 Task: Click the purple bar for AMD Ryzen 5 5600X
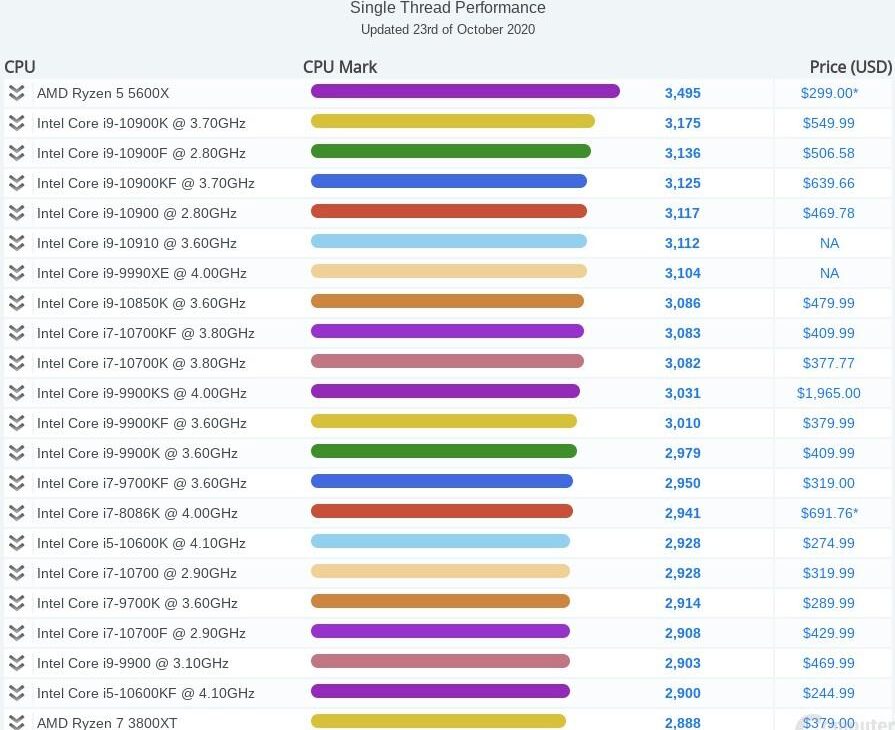click(465, 92)
